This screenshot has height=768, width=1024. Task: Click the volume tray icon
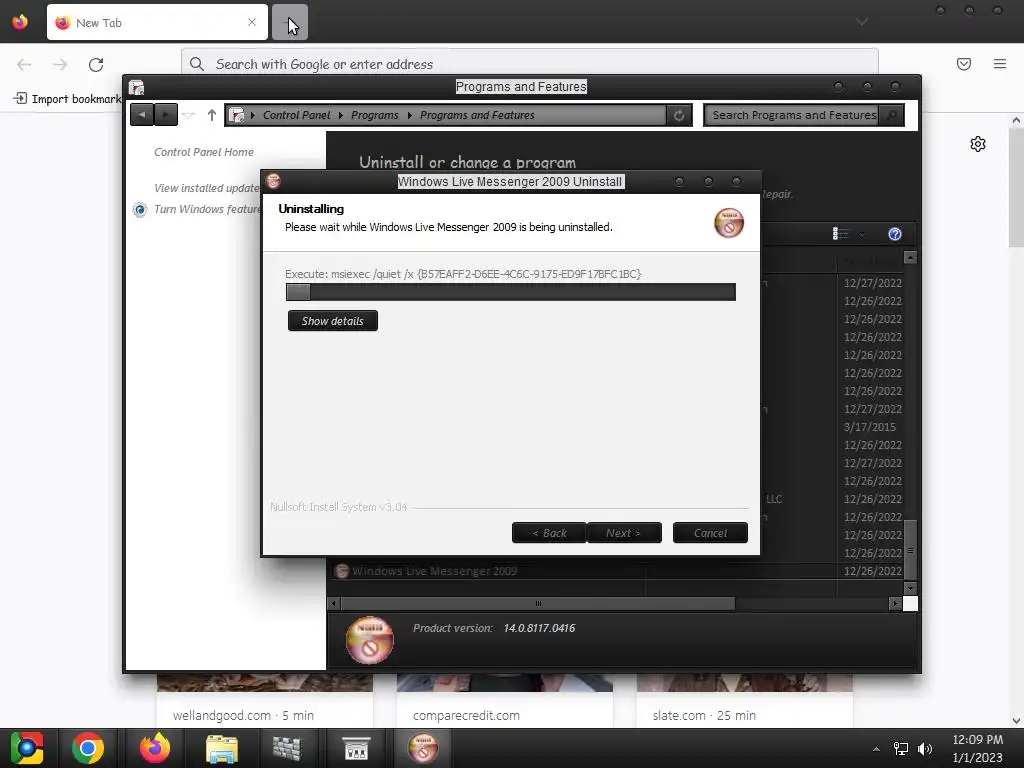click(925, 749)
